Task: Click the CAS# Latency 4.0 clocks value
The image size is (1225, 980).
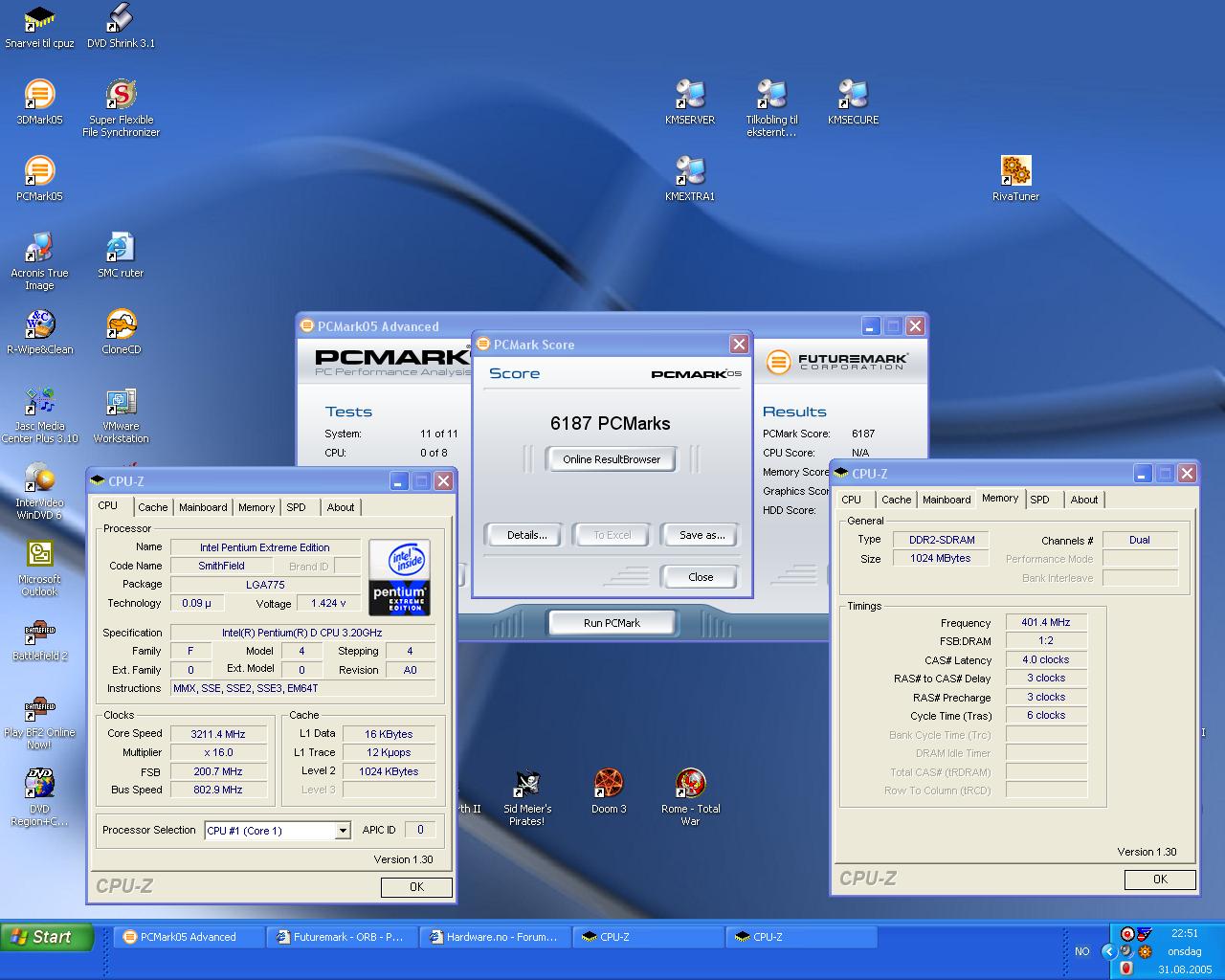Action: [1046, 659]
